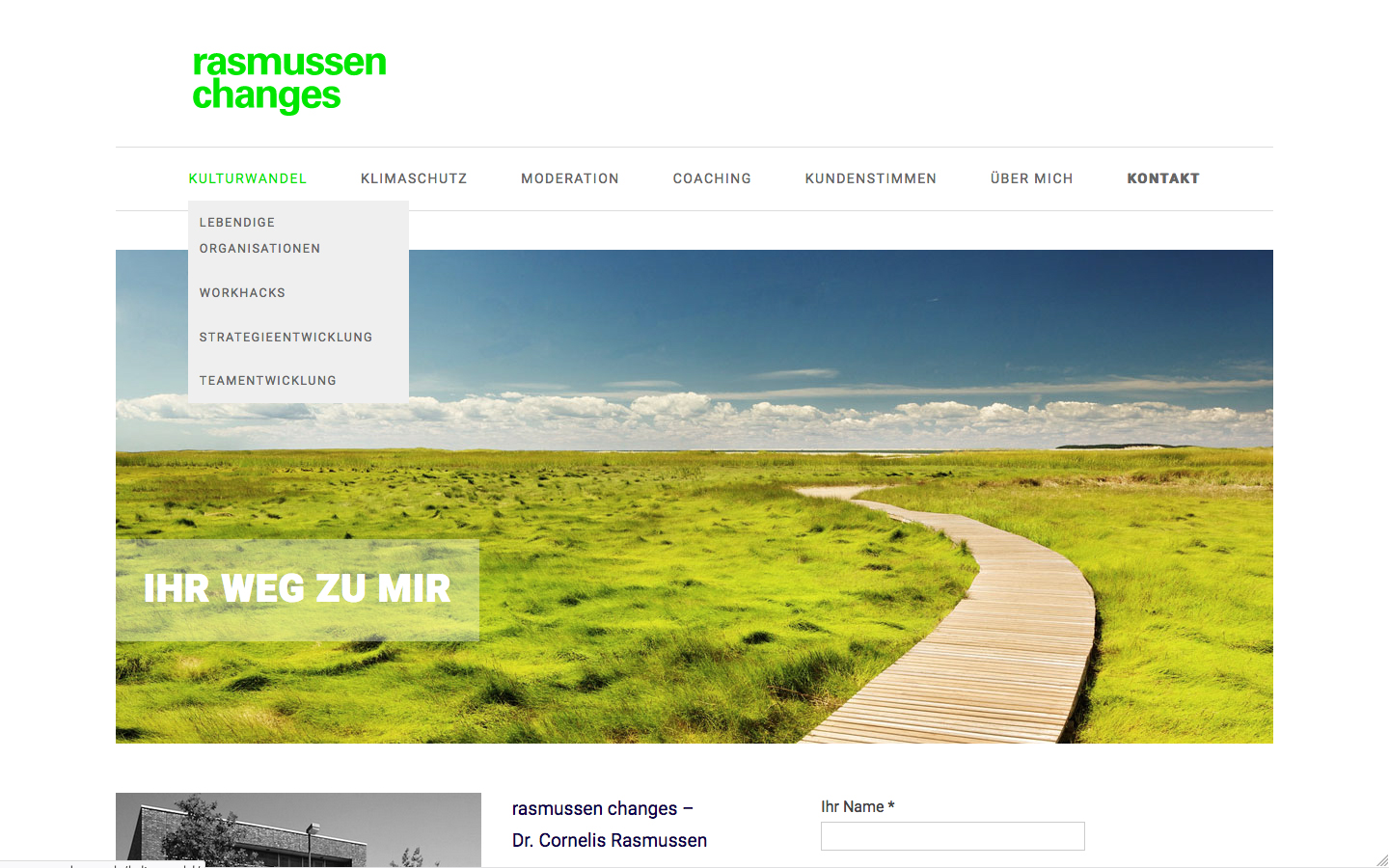Choose Workhacks in the dropdown

242,293
